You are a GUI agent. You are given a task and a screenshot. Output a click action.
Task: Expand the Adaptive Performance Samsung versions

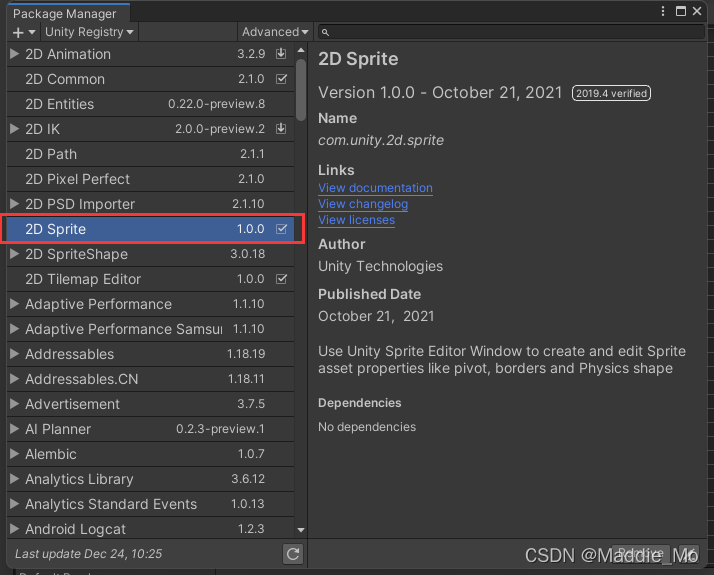pos(14,329)
